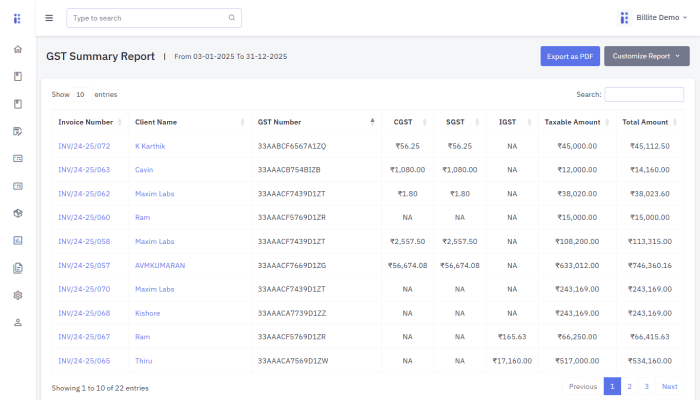Sort the table by Total Amount
The height and width of the screenshot is (400, 700).
(650, 122)
